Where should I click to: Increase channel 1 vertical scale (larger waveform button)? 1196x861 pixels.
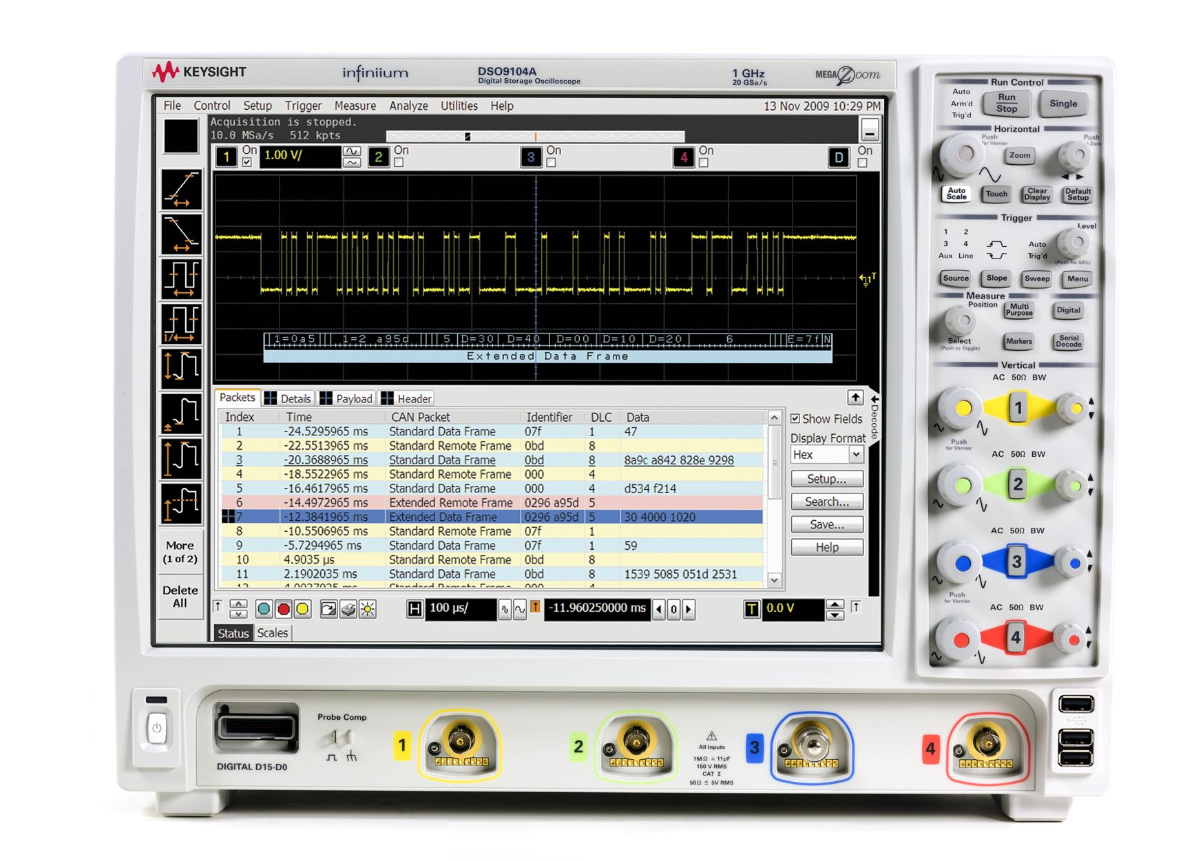click(x=352, y=152)
